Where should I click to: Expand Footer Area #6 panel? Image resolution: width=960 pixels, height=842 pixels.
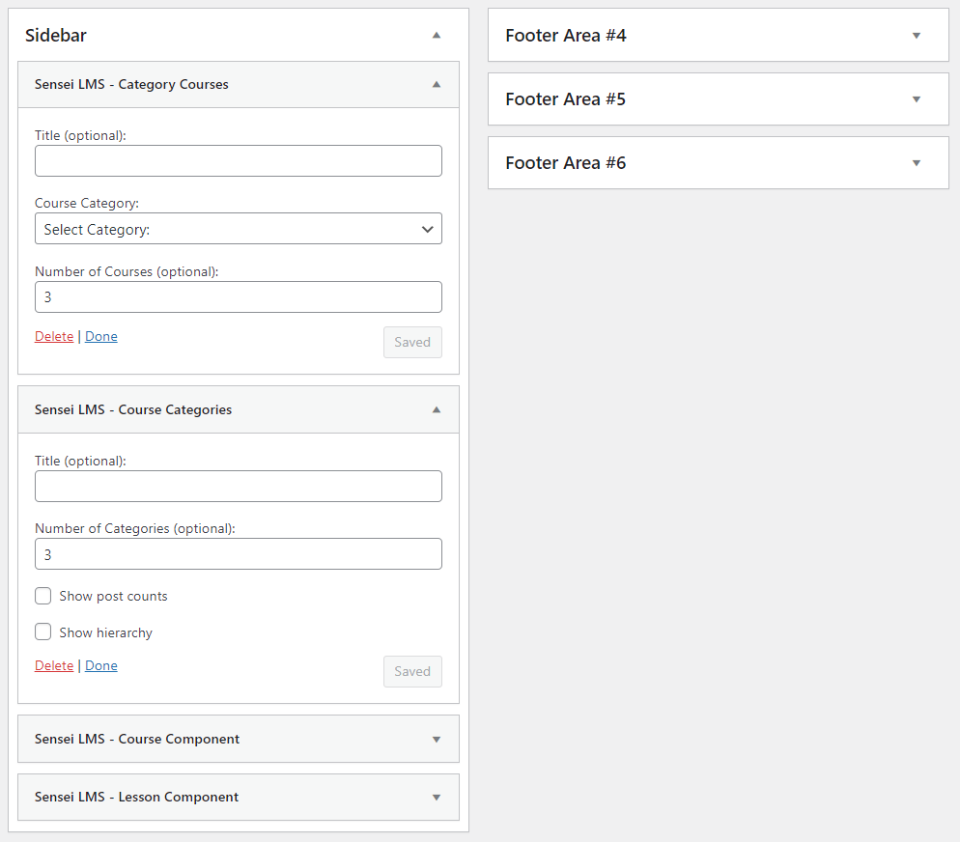click(x=916, y=163)
